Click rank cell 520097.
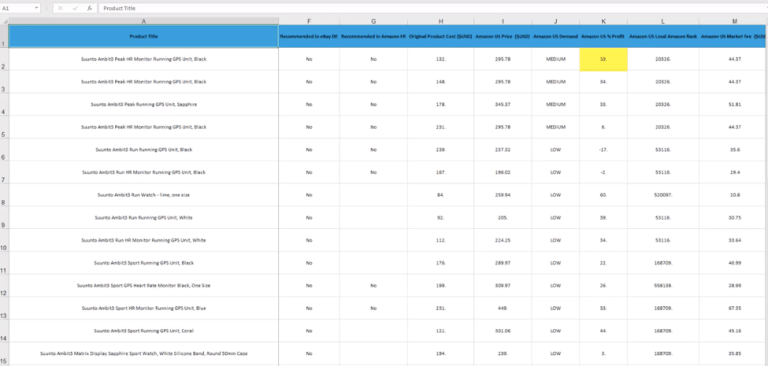Screen dimensions: 768x366 tap(663, 195)
